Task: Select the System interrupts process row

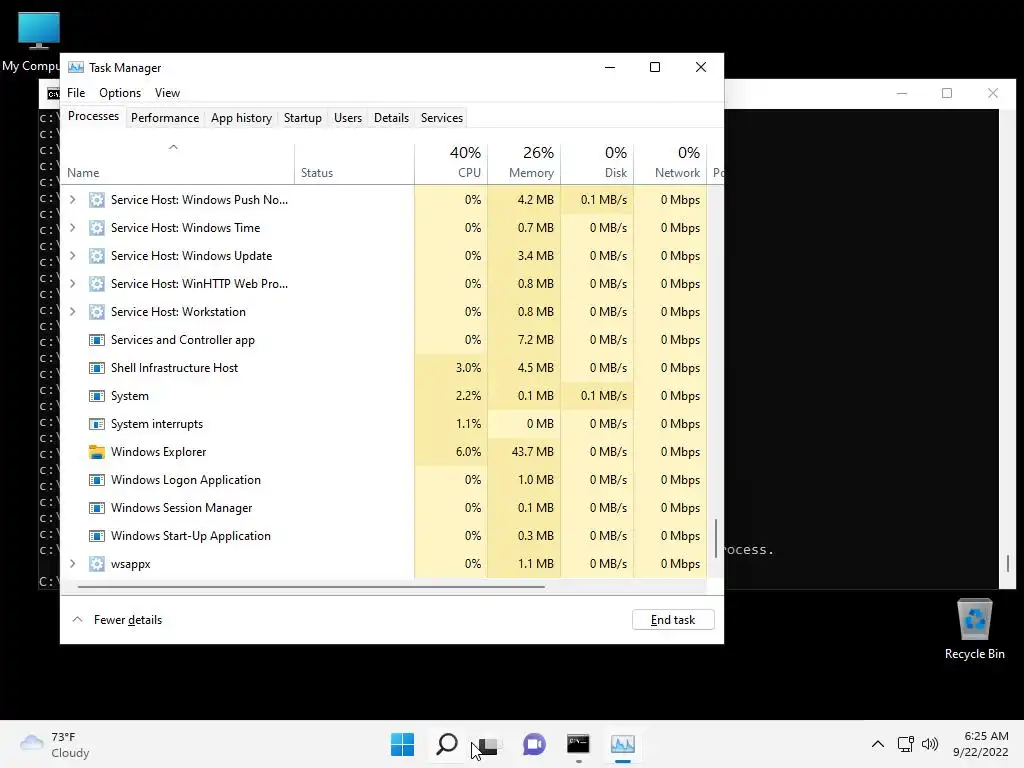Action: pyautogui.click(x=384, y=424)
